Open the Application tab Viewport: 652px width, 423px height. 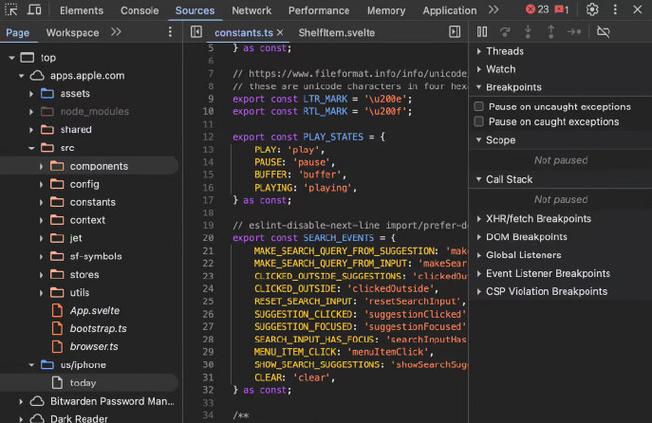tap(449, 10)
